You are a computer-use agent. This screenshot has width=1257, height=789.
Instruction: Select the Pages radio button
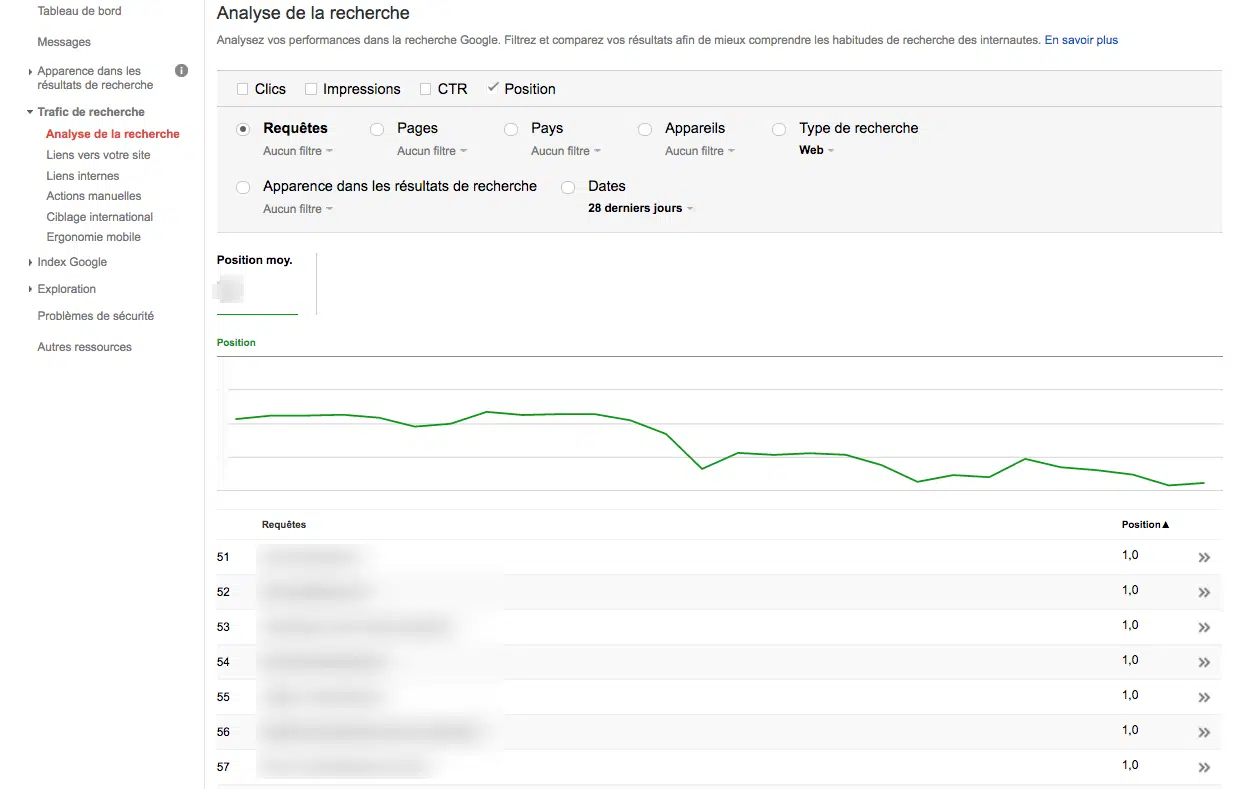(x=377, y=129)
